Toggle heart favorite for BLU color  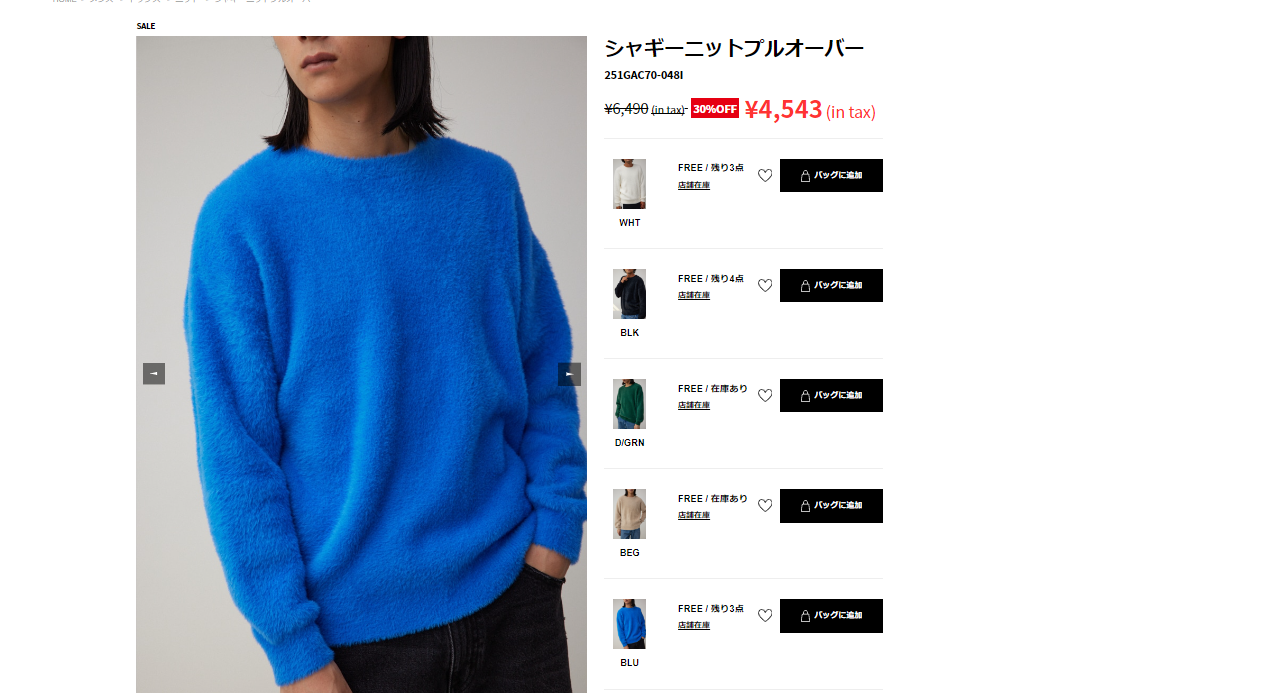[x=765, y=616]
